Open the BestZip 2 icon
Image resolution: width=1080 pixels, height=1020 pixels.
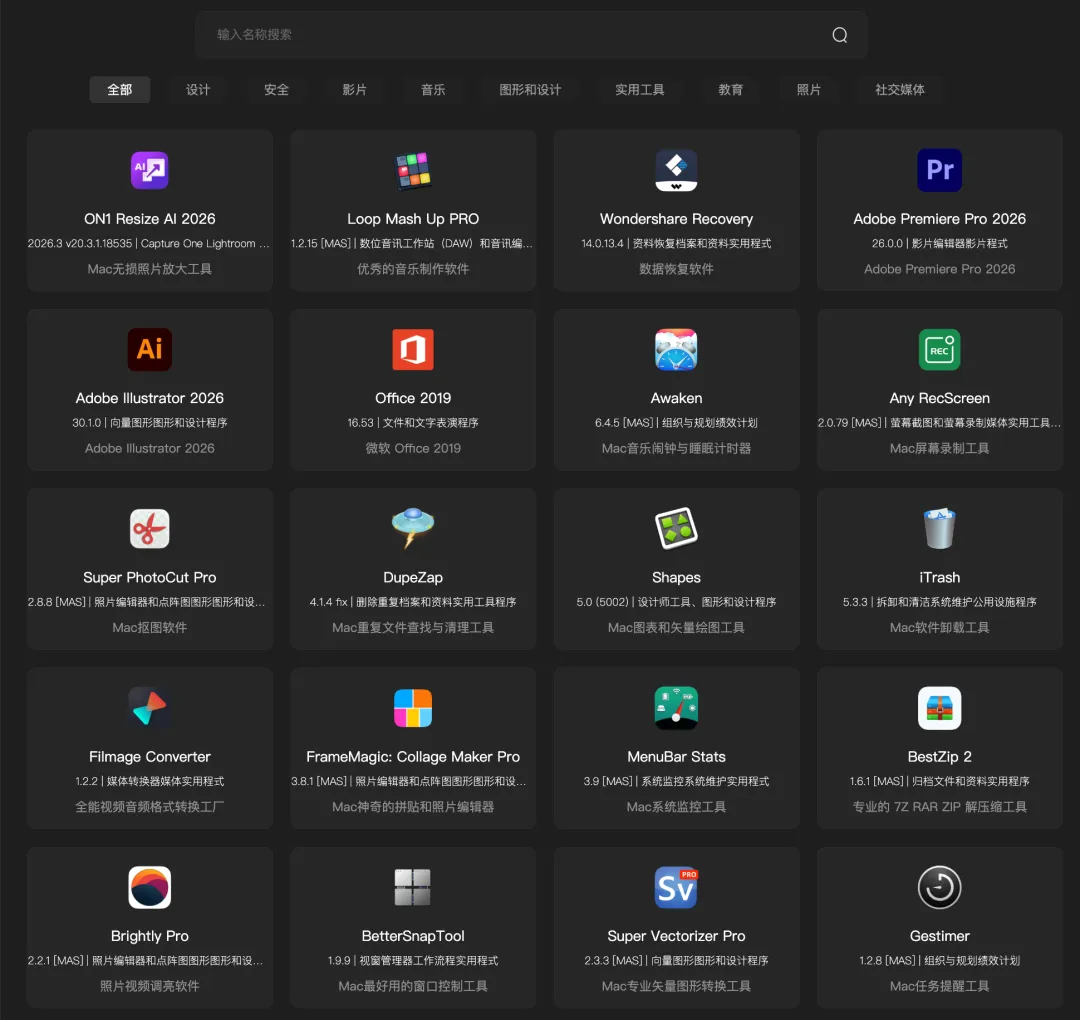(x=939, y=708)
